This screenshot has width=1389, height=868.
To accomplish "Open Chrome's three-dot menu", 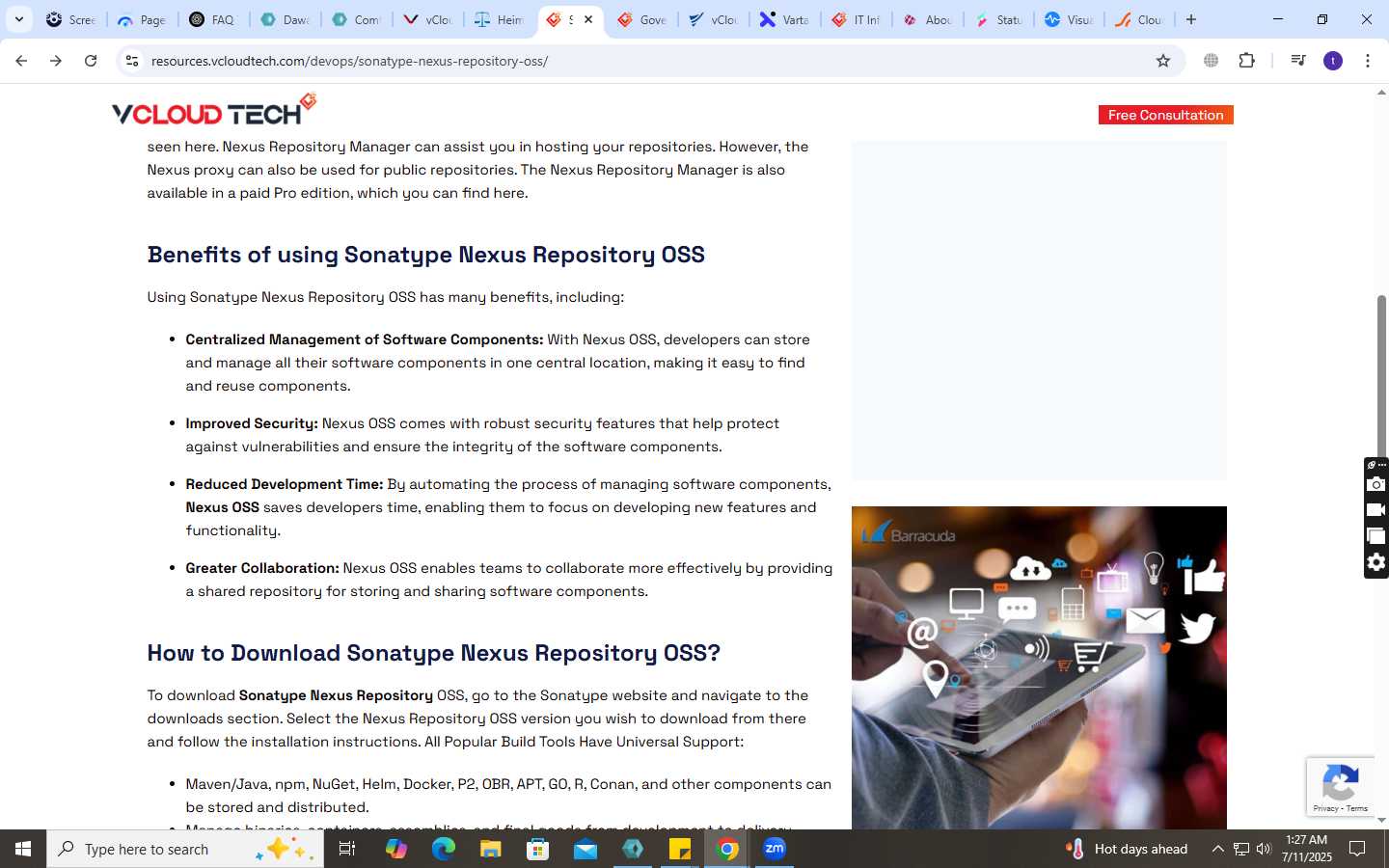I will (x=1368, y=61).
